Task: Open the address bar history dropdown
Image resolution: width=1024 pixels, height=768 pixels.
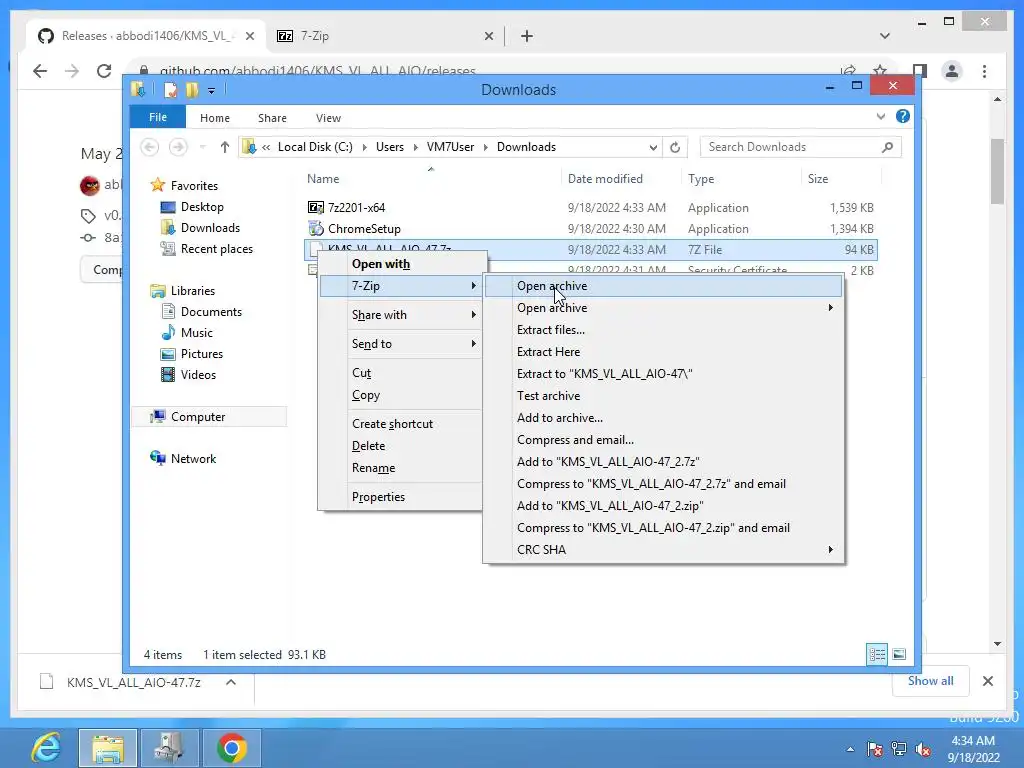Action: pyautogui.click(x=652, y=148)
